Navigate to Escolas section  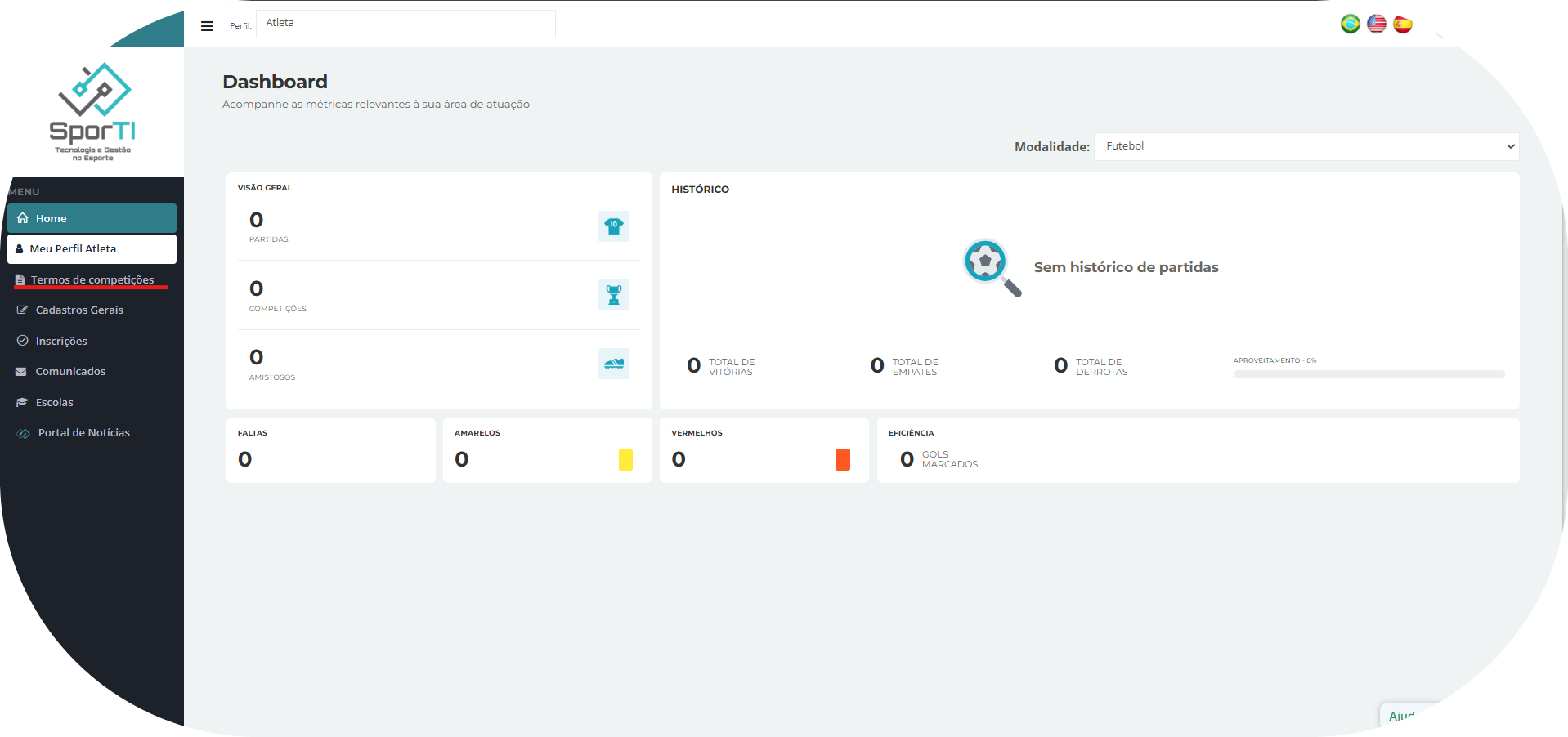[54, 402]
